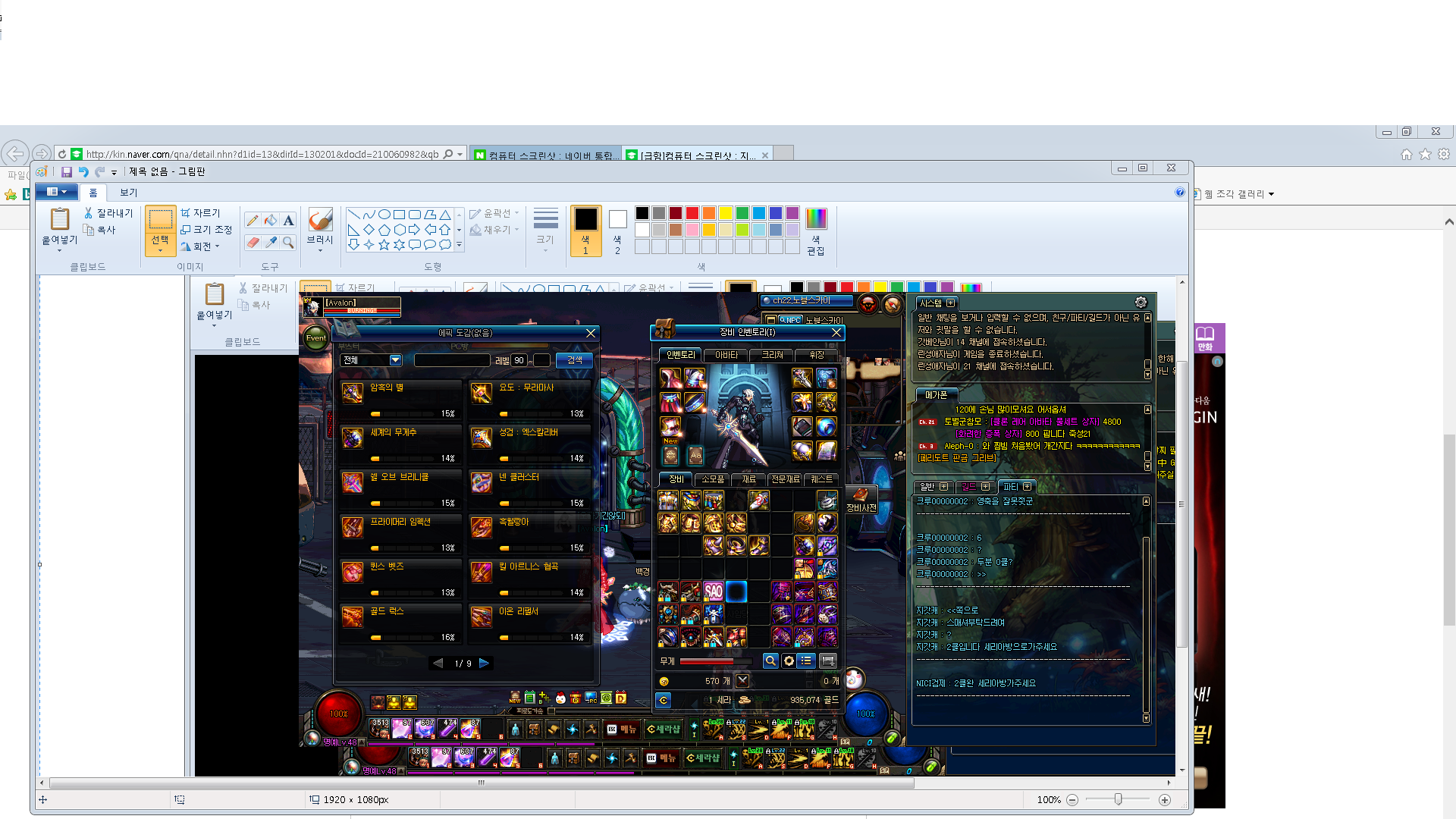Image resolution: width=1456 pixels, height=819 pixels.
Task: Pick the Color picker eyedropper tool
Action: click(271, 243)
